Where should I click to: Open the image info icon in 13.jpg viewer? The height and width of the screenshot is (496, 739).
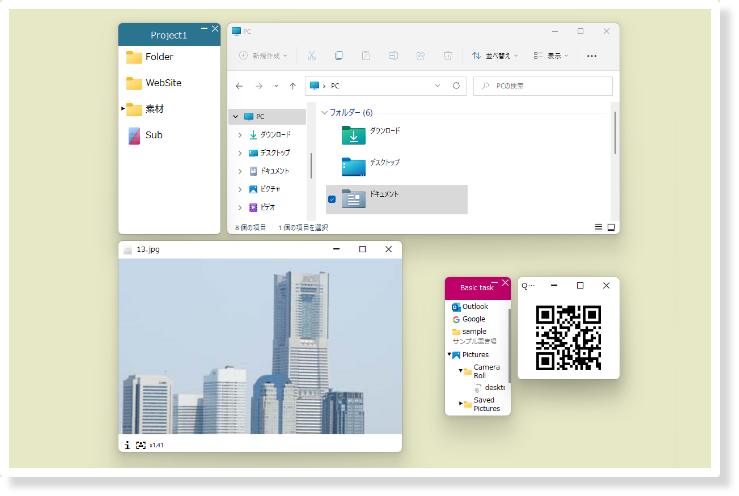click(x=127, y=444)
